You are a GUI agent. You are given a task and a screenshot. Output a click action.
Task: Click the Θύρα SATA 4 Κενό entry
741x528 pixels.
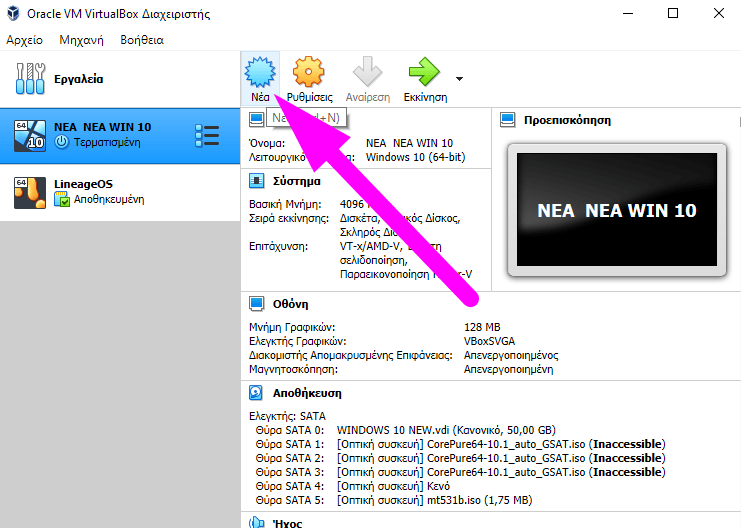click(393, 486)
